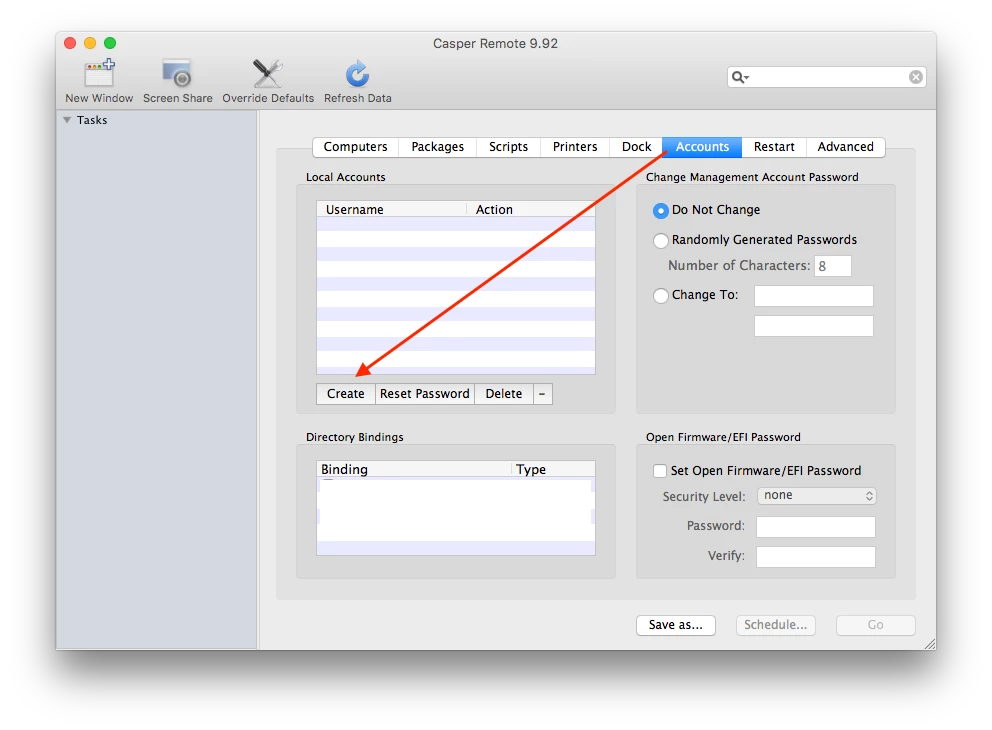
Task: Switch to the Packages tab
Action: [x=437, y=147]
